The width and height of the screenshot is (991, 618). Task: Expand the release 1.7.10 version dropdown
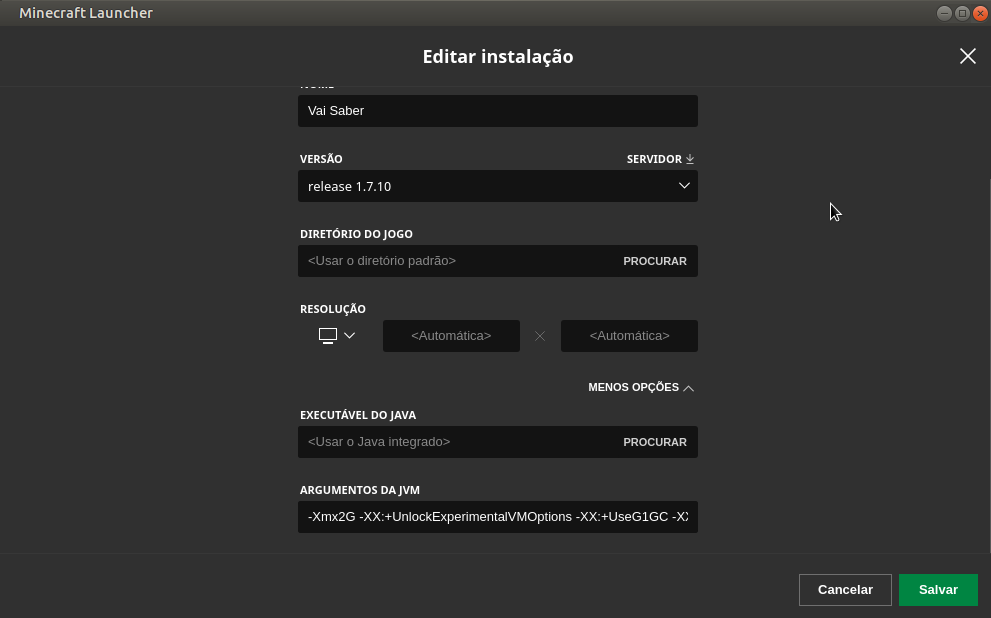pyautogui.click(x=498, y=186)
